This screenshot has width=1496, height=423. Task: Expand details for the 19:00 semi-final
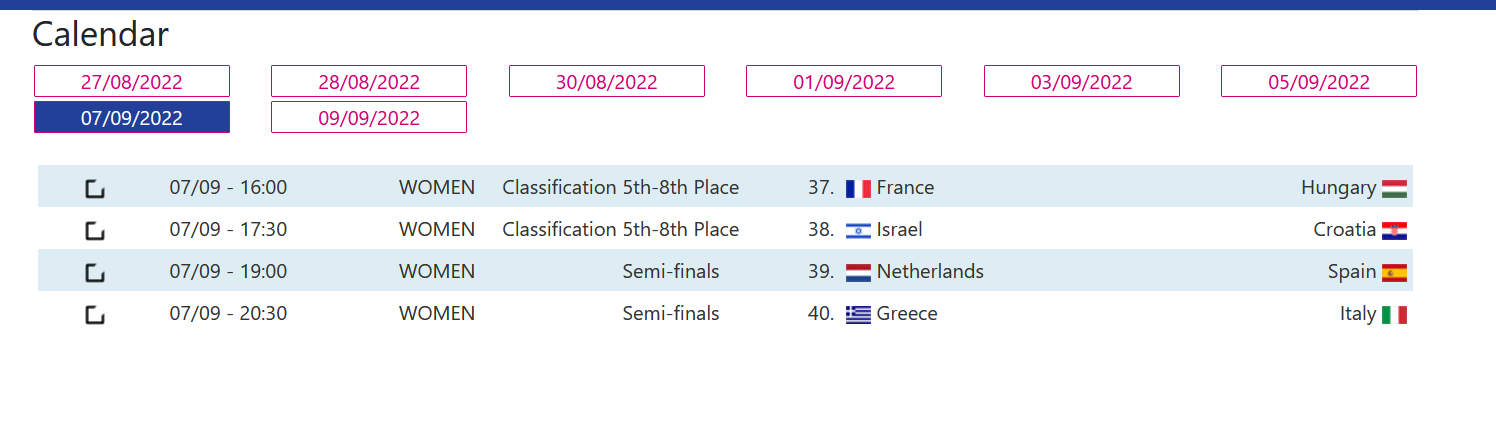(95, 272)
